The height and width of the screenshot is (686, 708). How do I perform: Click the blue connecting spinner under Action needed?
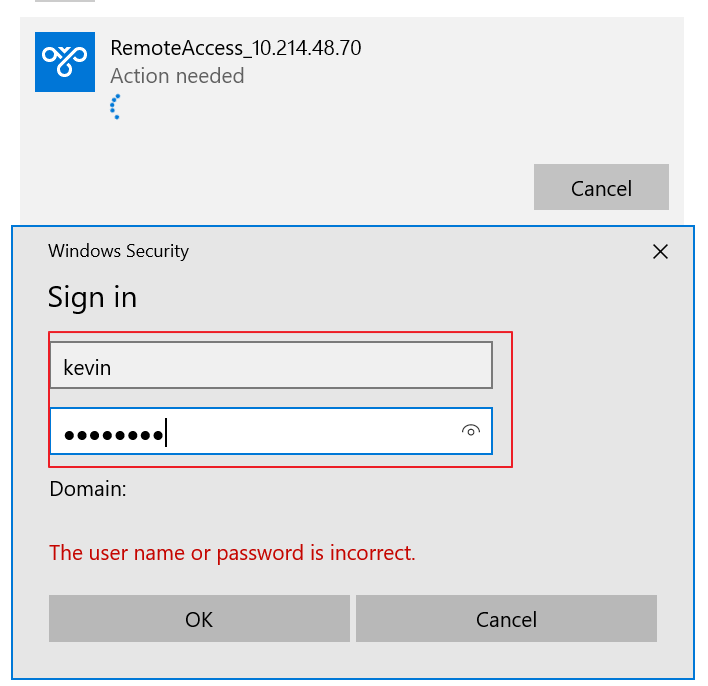[116, 107]
